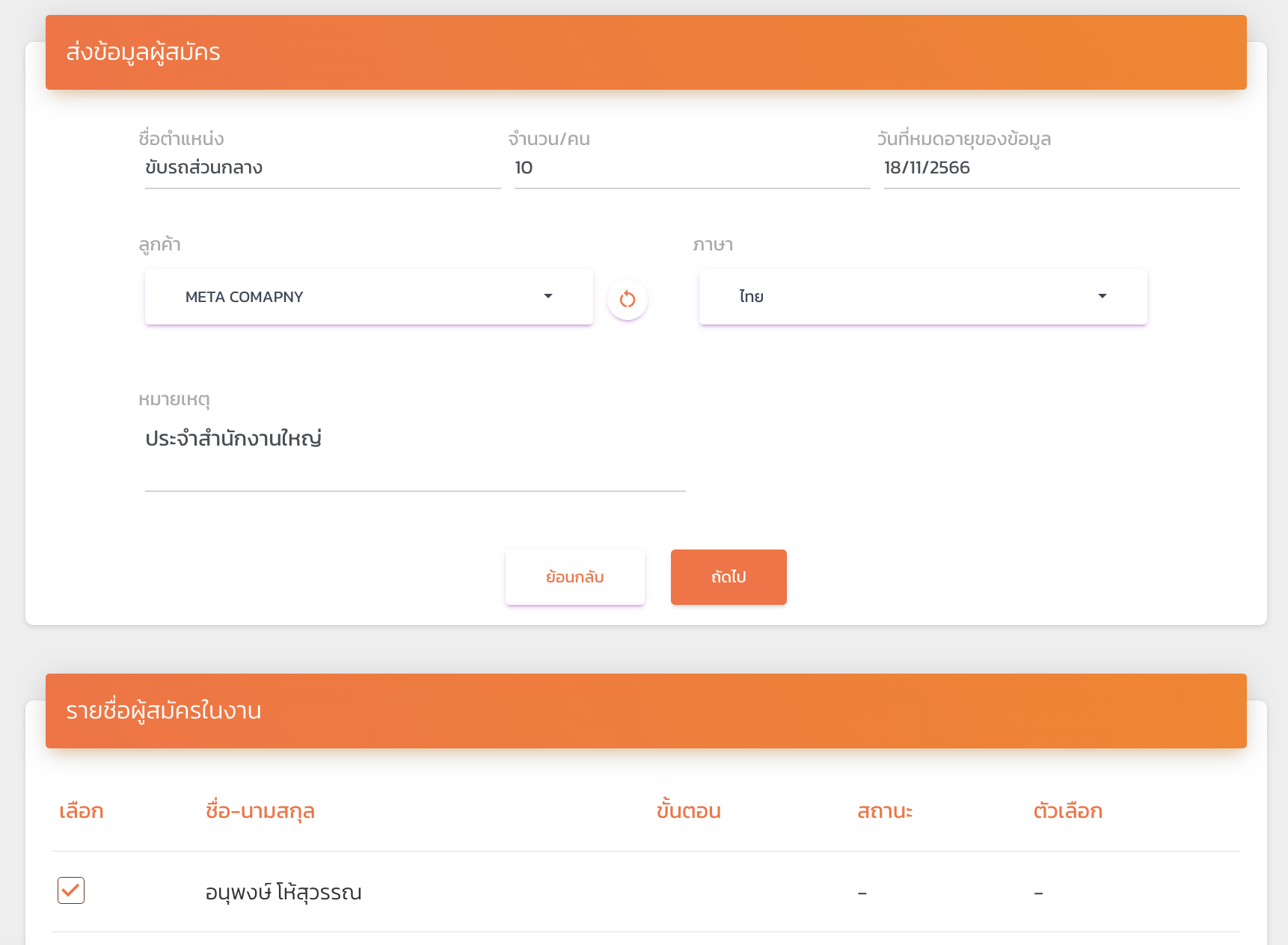The width and height of the screenshot is (1288, 945).
Task: Select applicant name อนุพงษ์ โห้สุวรรณ
Action: 283,893
